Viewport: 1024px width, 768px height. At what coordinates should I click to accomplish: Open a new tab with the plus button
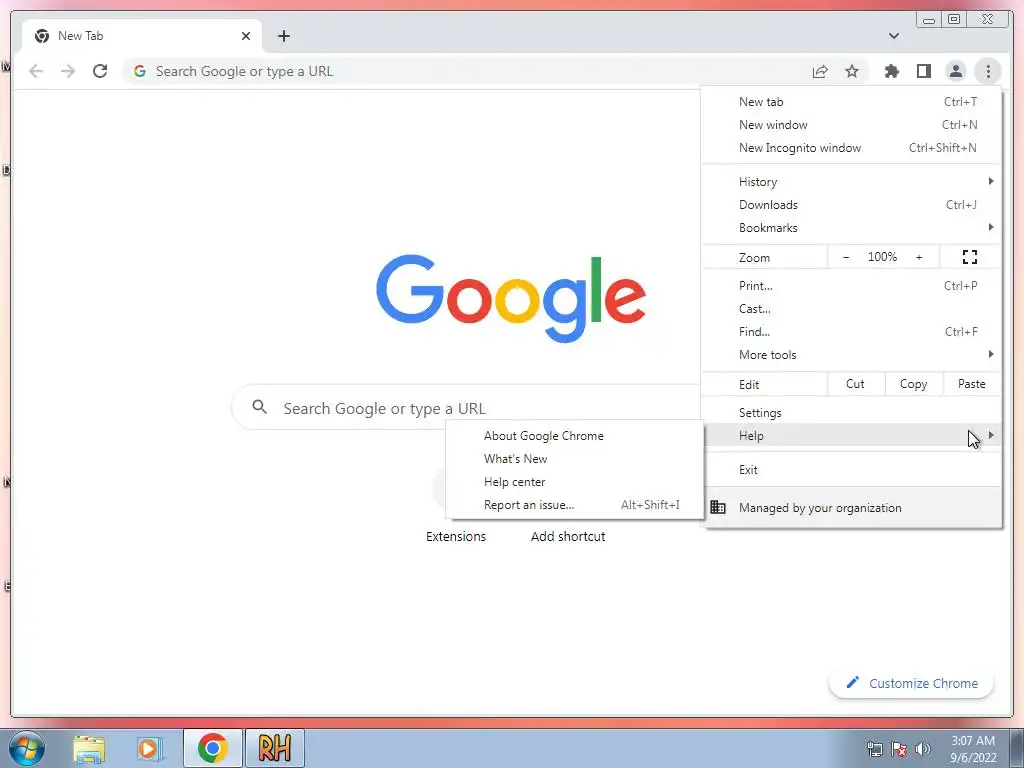point(283,36)
